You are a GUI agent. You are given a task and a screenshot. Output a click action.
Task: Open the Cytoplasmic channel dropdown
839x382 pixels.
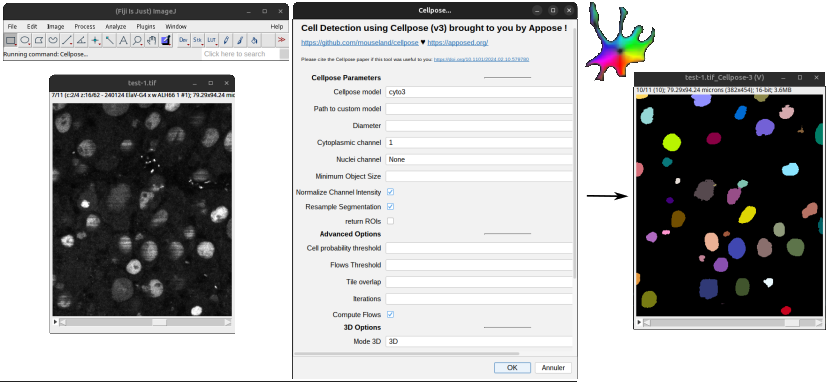pos(479,142)
